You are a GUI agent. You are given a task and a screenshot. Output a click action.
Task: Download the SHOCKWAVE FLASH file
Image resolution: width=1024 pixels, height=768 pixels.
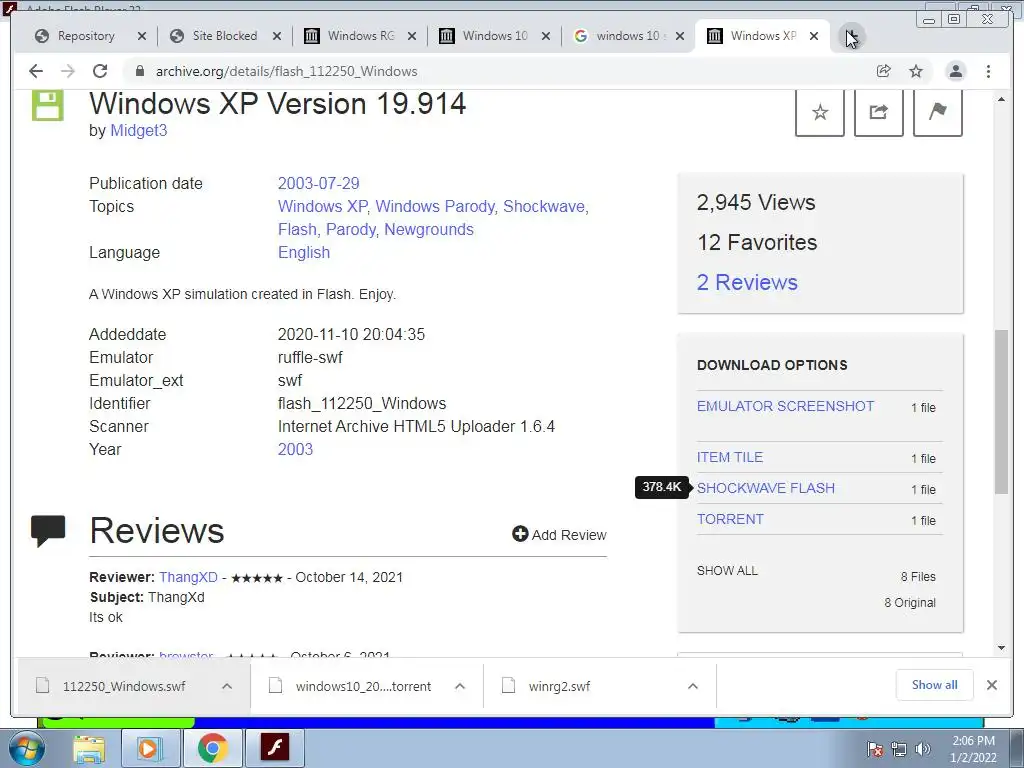tap(765, 488)
